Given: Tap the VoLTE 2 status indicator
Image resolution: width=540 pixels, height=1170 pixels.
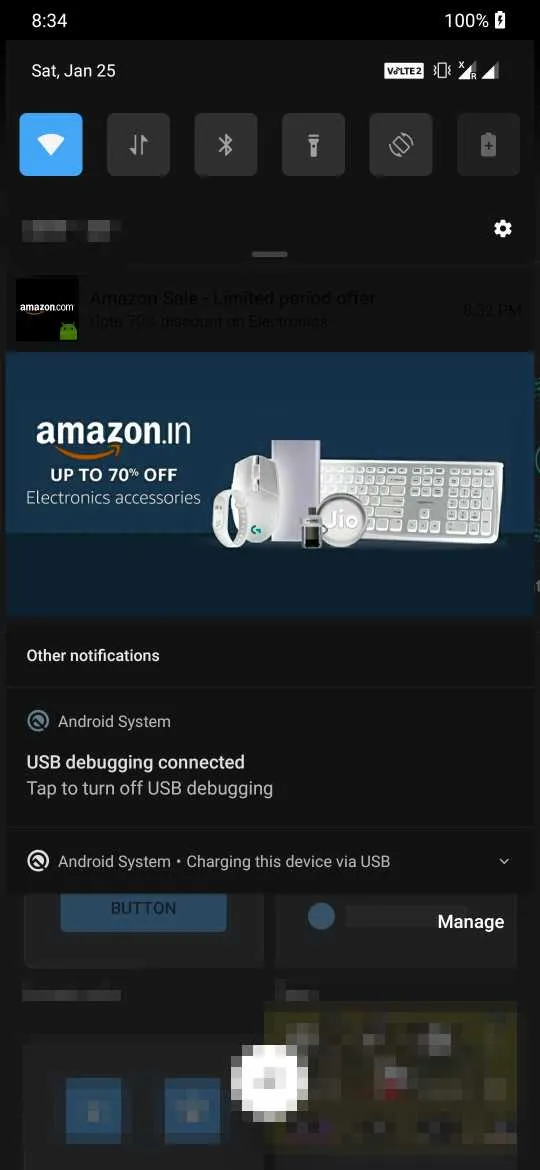Looking at the screenshot, I should (x=404, y=71).
